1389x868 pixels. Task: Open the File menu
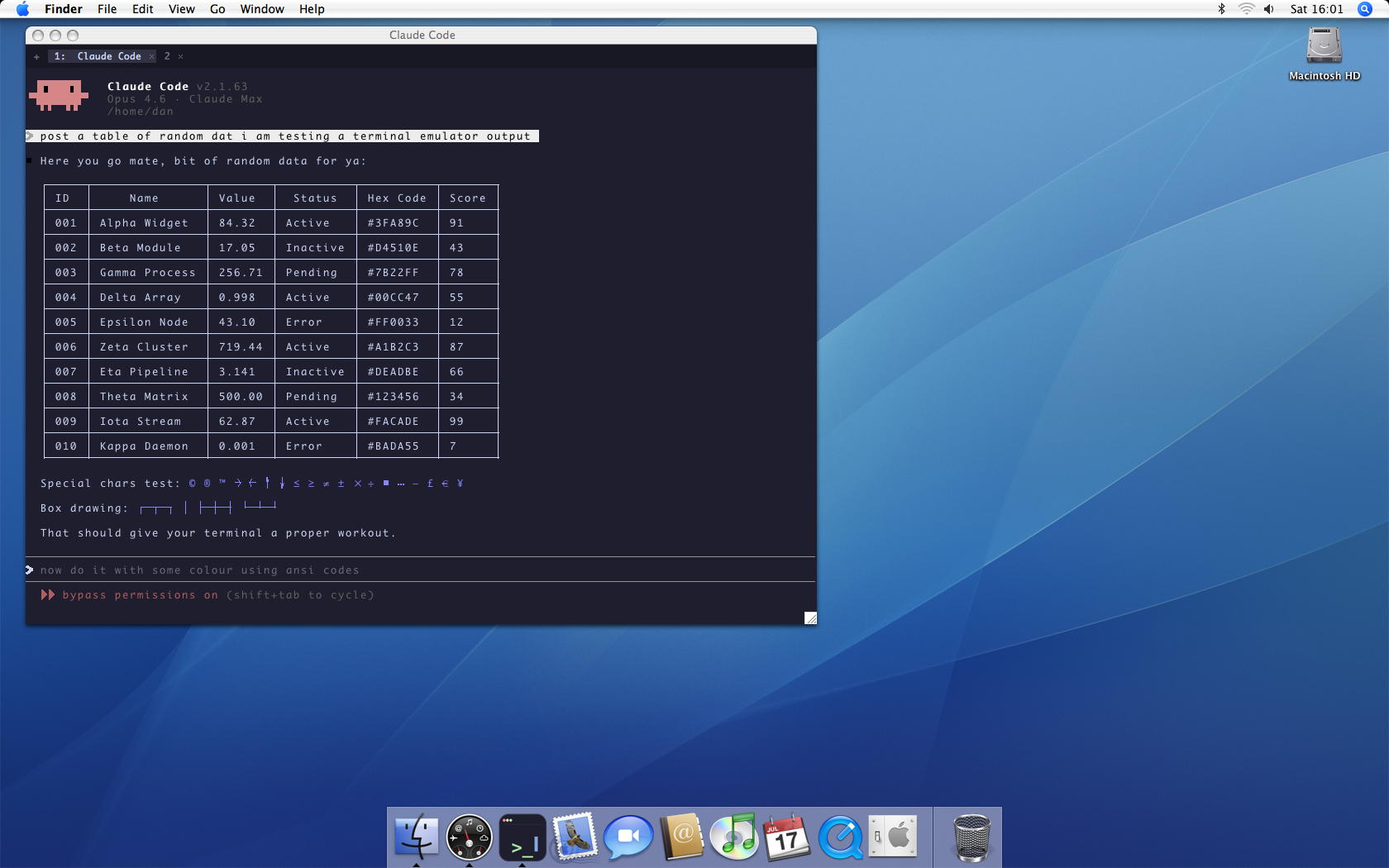pyautogui.click(x=107, y=9)
